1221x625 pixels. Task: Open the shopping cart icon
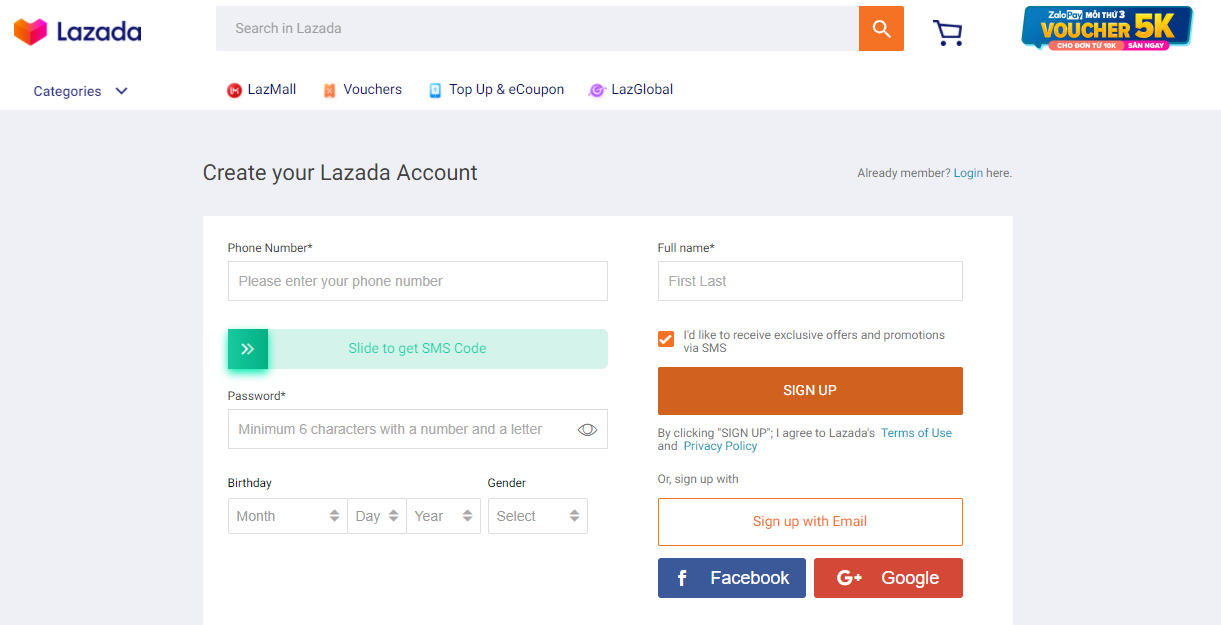pyautogui.click(x=947, y=32)
